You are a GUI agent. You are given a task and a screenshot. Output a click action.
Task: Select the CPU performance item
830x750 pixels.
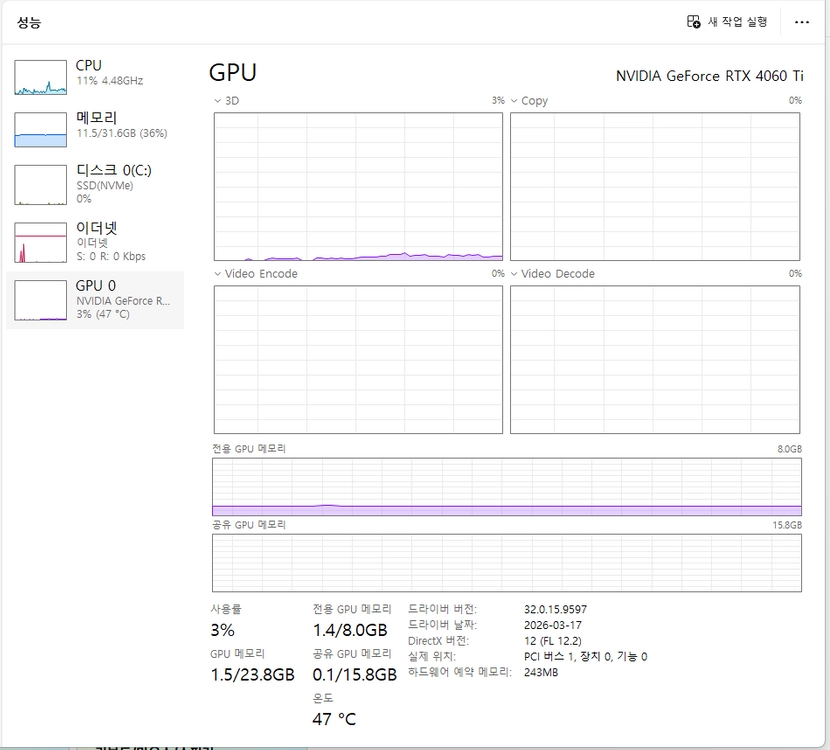click(95, 77)
